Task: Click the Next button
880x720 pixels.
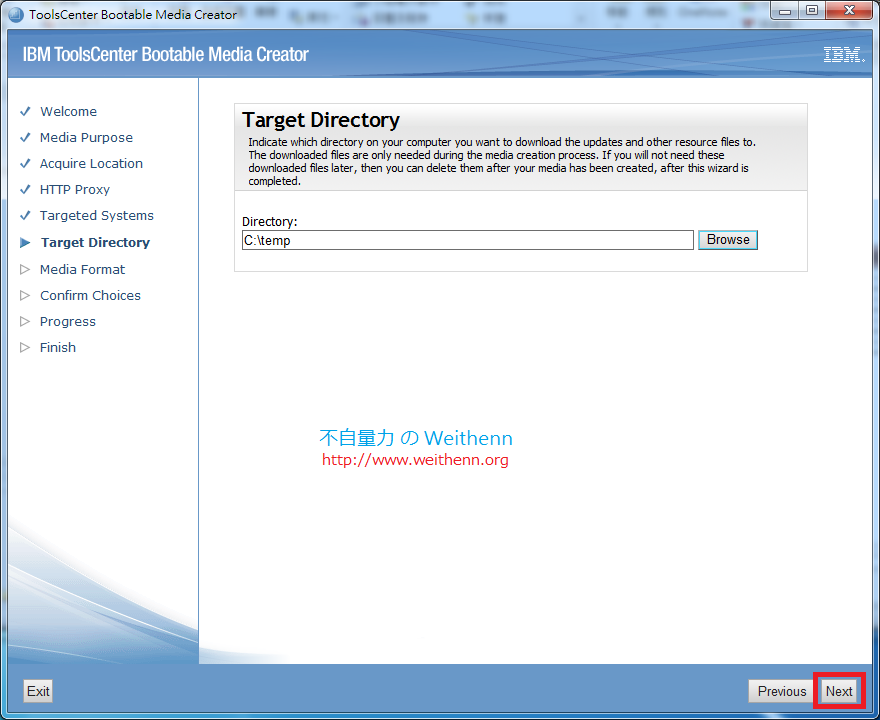Action: pos(838,691)
